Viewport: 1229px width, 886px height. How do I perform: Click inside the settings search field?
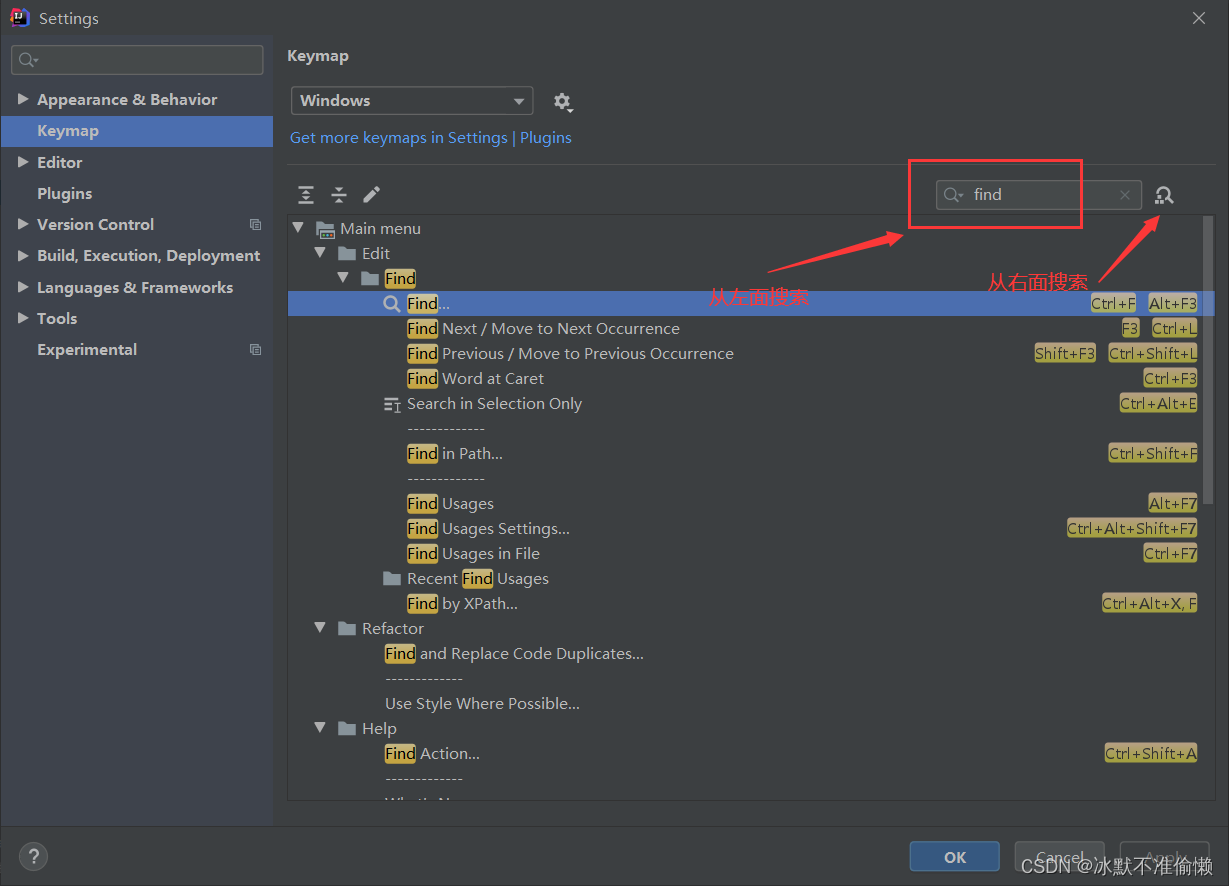[x=137, y=60]
